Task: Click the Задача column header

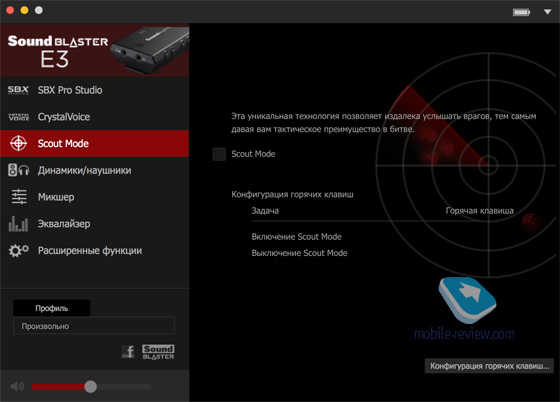Action: pyautogui.click(x=265, y=211)
